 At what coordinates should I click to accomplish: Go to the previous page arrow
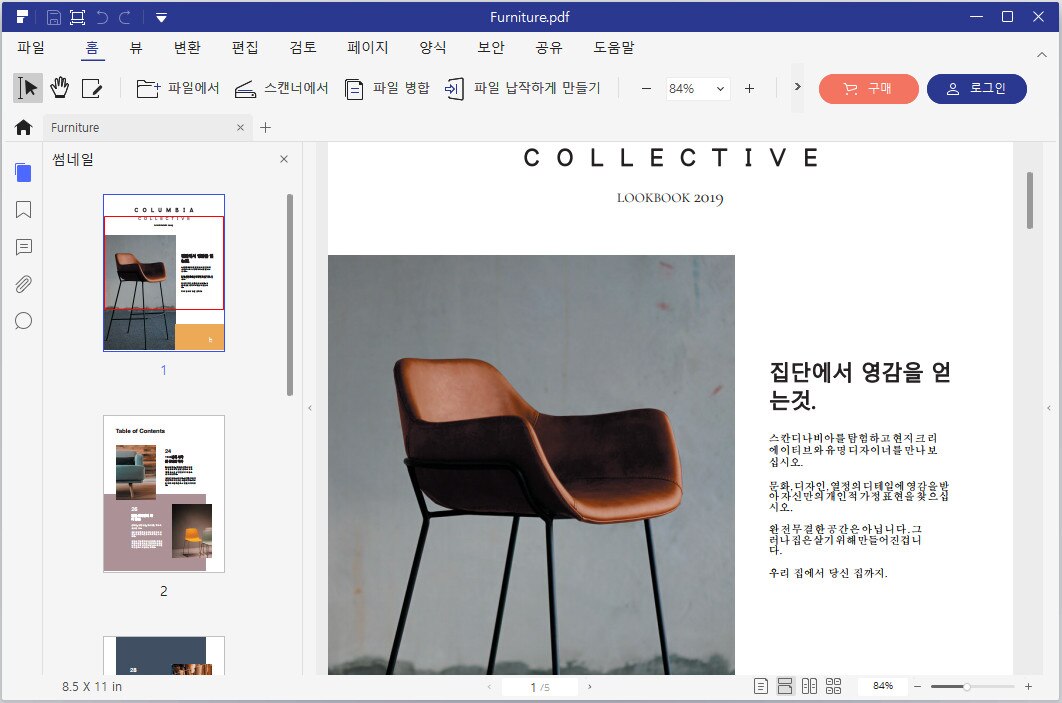(489, 687)
